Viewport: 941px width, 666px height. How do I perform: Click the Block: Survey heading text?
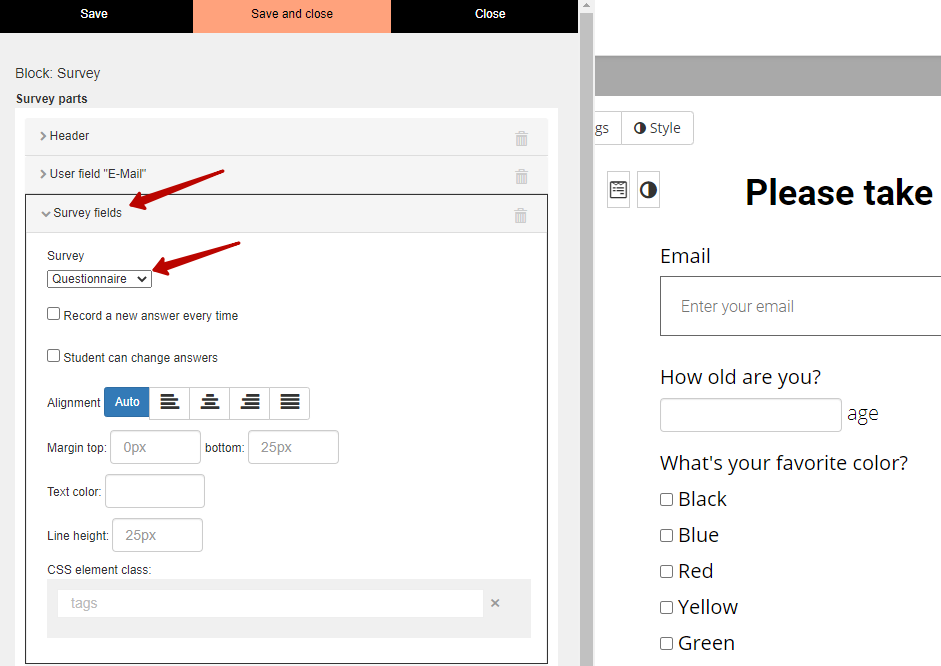(x=58, y=73)
